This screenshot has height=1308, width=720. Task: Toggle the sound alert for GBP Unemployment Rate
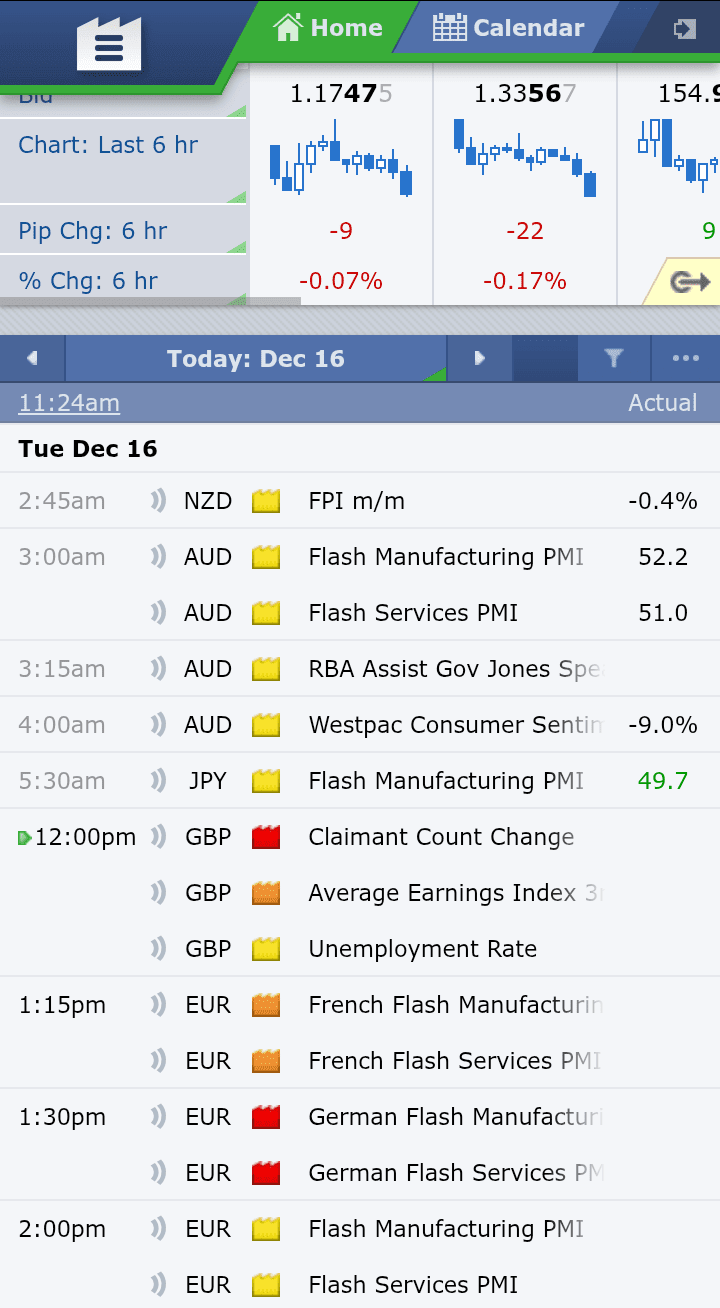tap(158, 949)
